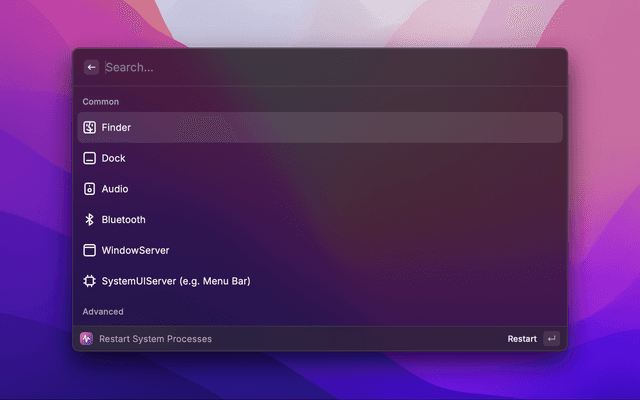Screen dimensions: 640x400
Task: Select the WindowServer entry label
Action: click(x=135, y=250)
